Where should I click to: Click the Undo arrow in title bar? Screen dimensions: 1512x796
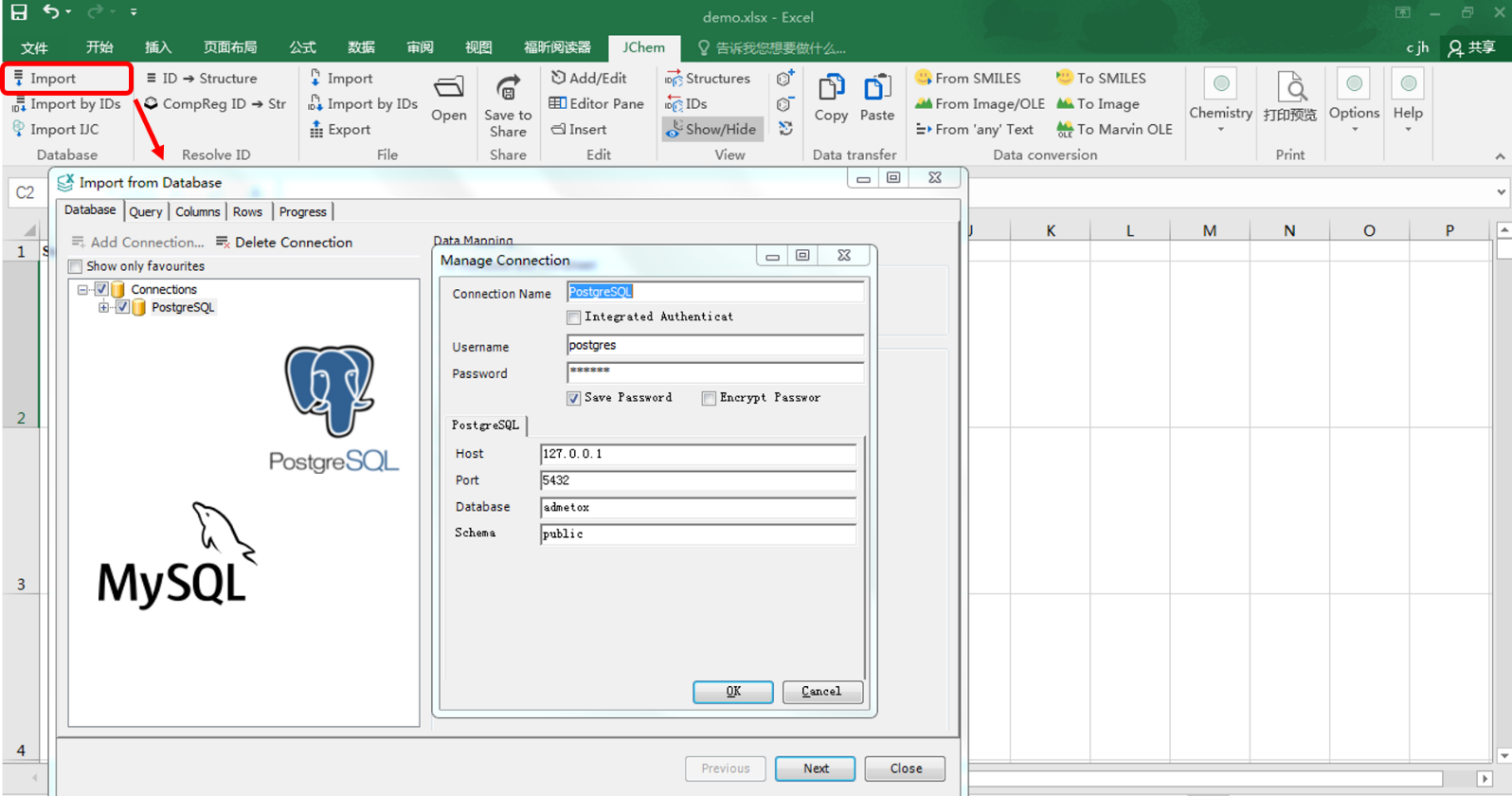click(51, 12)
